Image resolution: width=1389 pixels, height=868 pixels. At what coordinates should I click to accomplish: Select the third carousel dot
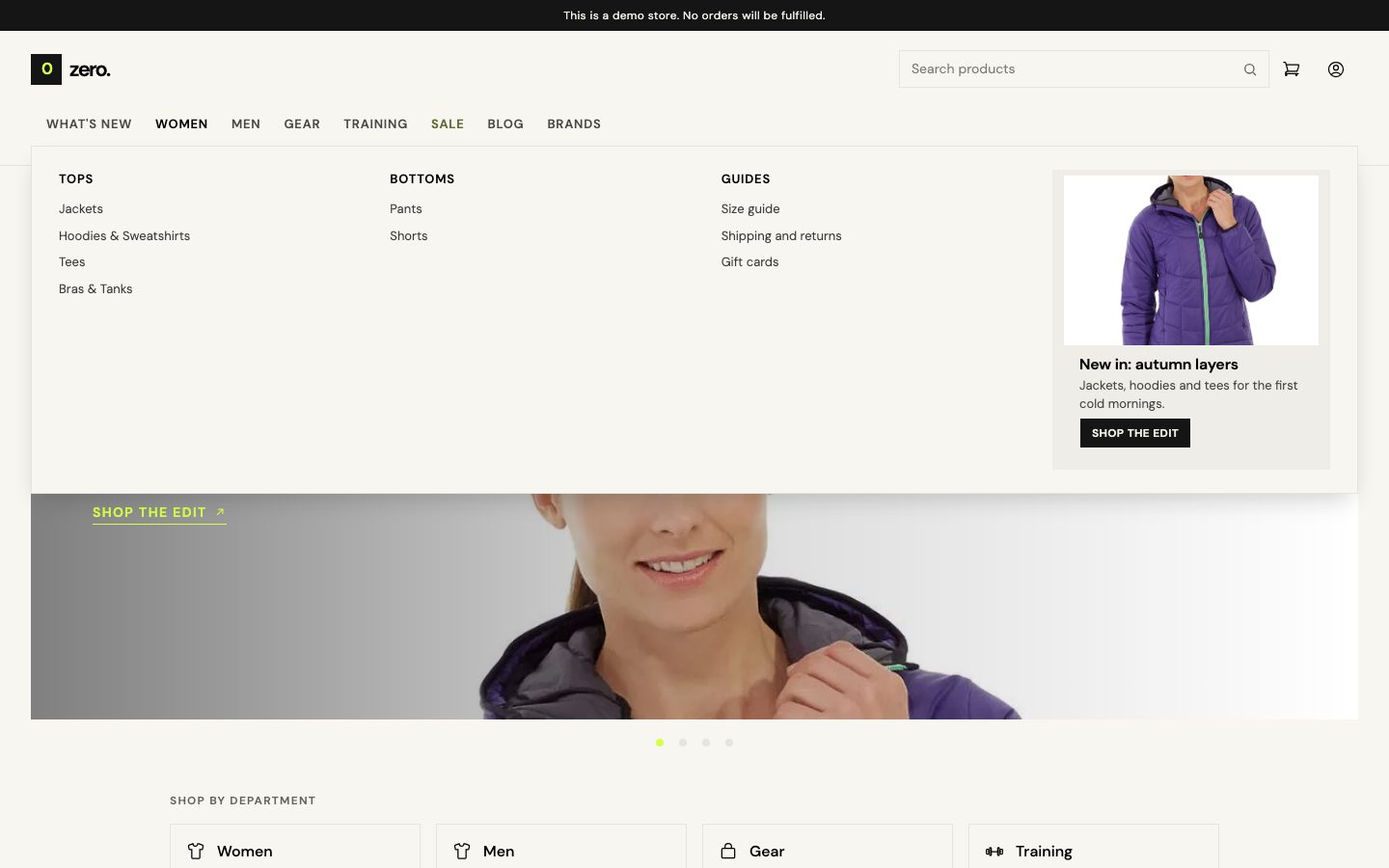click(x=706, y=743)
